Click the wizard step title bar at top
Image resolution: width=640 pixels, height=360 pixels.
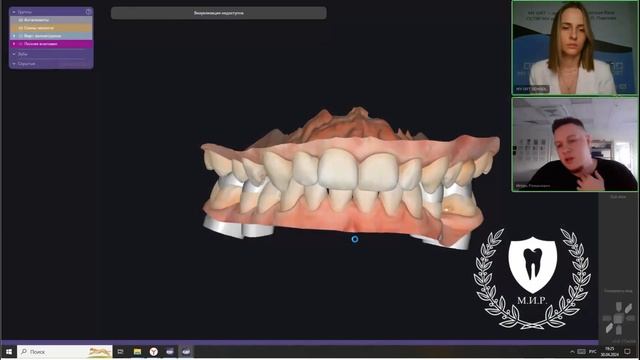218,13
